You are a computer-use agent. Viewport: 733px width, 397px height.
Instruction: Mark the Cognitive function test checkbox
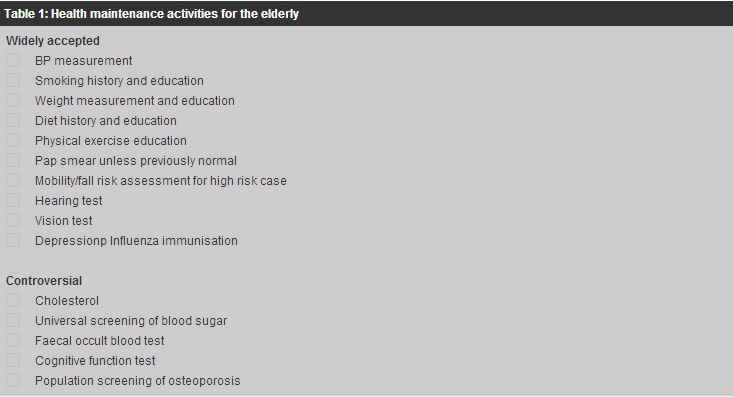point(13,360)
